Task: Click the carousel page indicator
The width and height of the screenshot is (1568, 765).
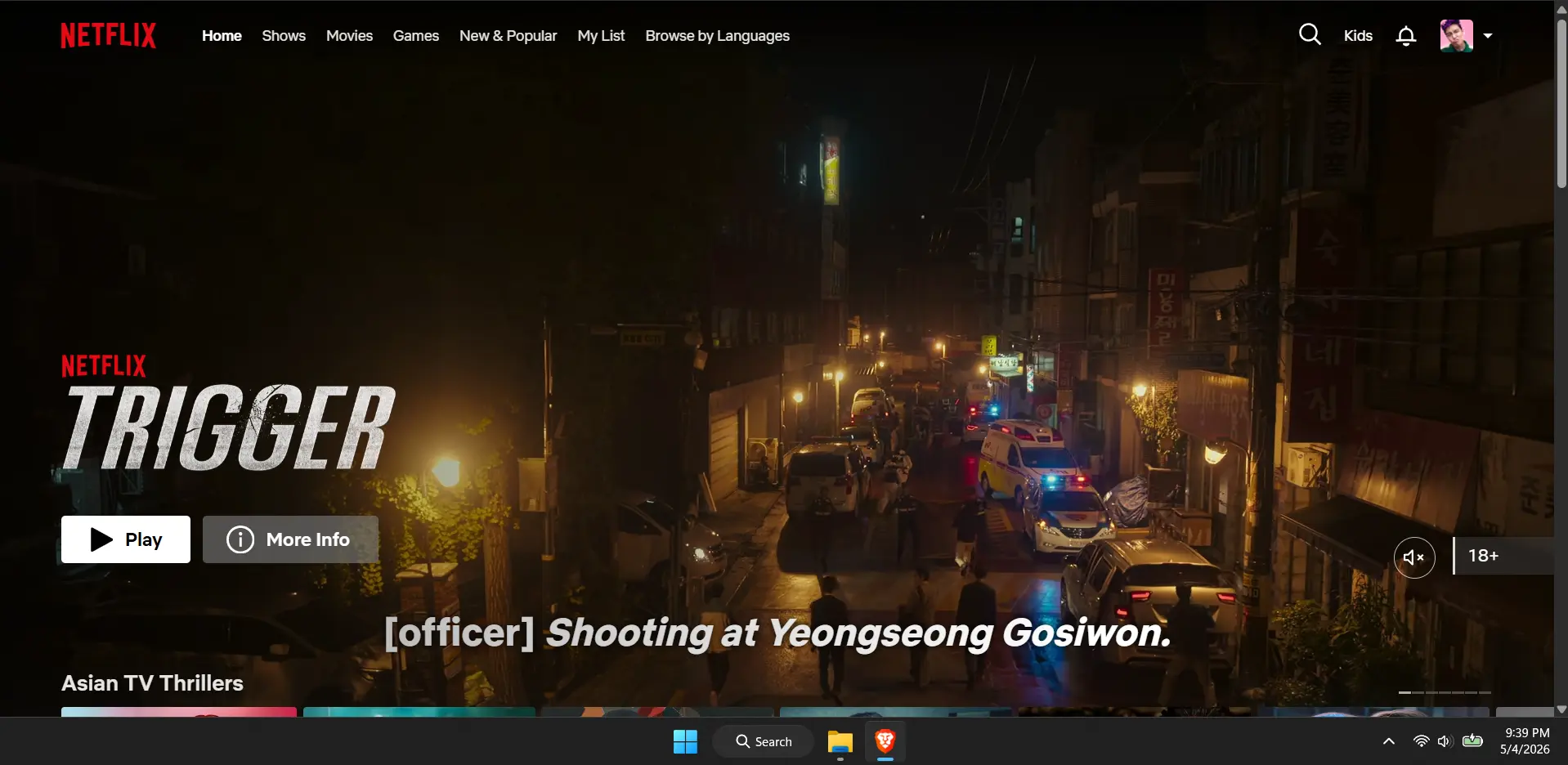Action: coord(1445,692)
